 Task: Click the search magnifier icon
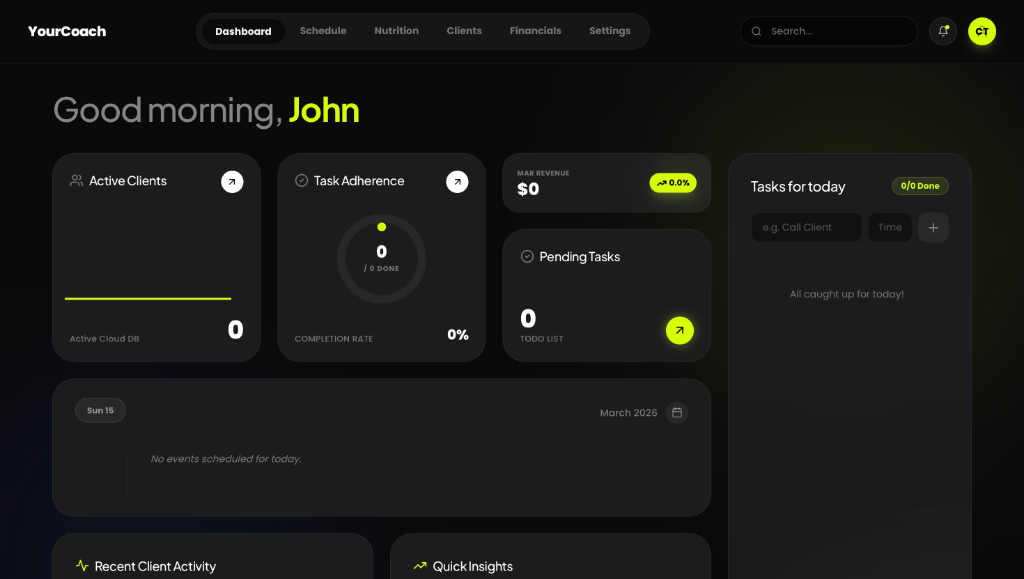coord(756,31)
